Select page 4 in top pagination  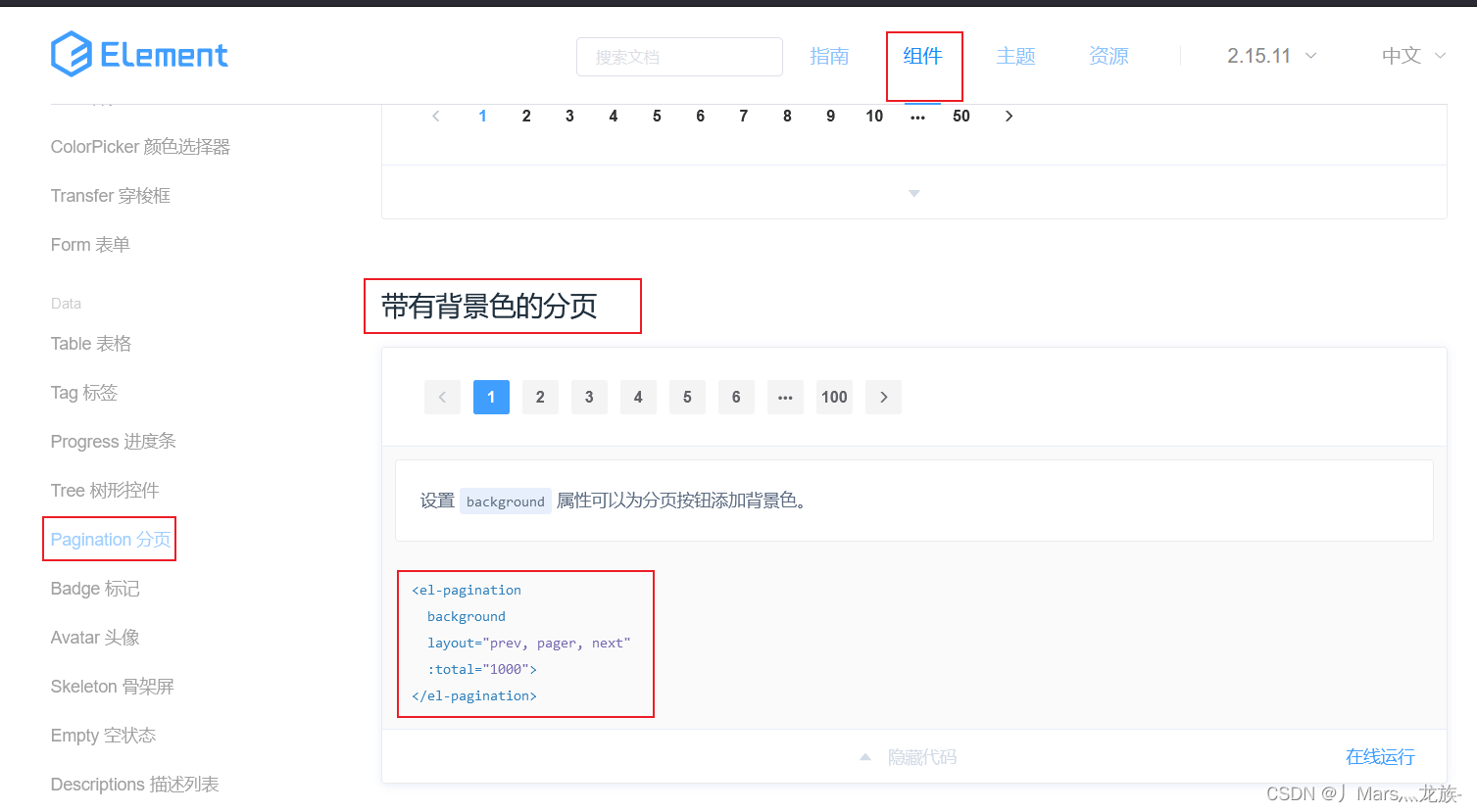tap(614, 116)
